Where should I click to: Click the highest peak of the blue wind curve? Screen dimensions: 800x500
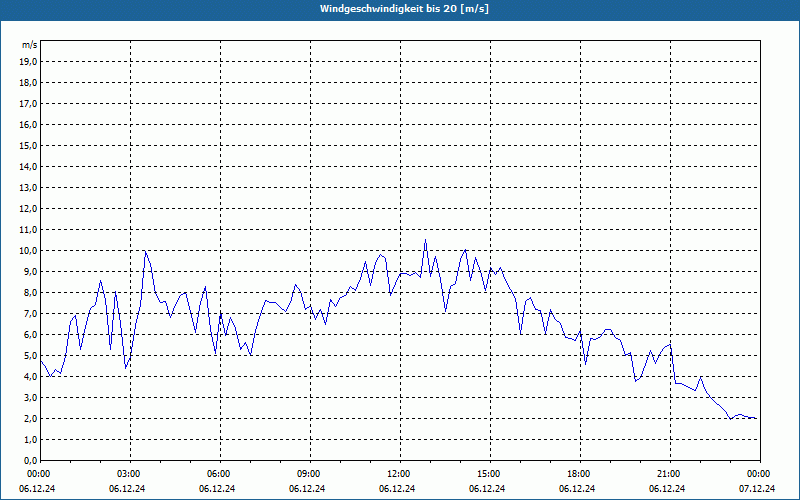click(426, 240)
